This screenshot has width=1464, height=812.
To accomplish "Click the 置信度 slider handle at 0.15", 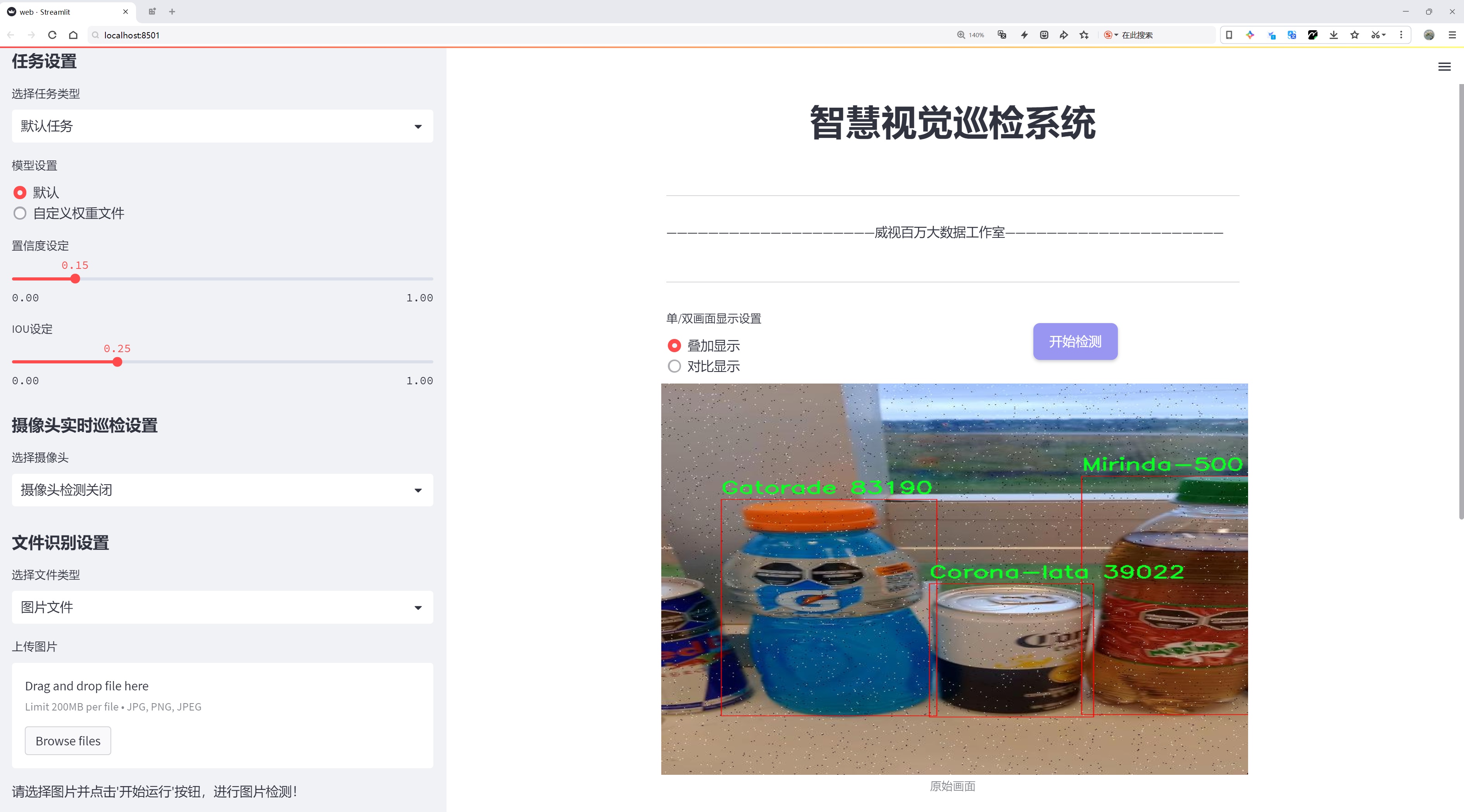I will click(x=75, y=279).
